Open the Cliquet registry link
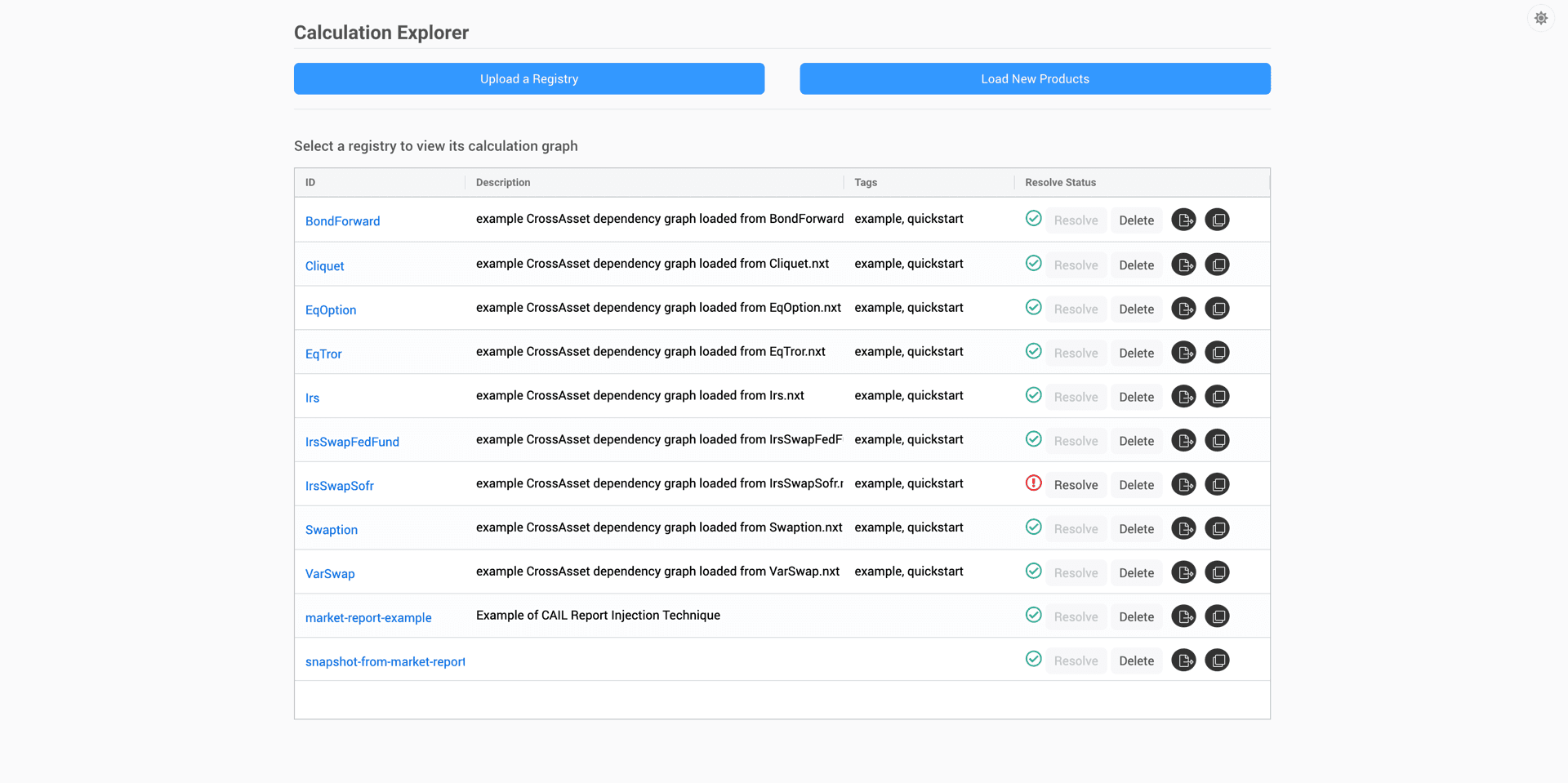 pos(324,265)
